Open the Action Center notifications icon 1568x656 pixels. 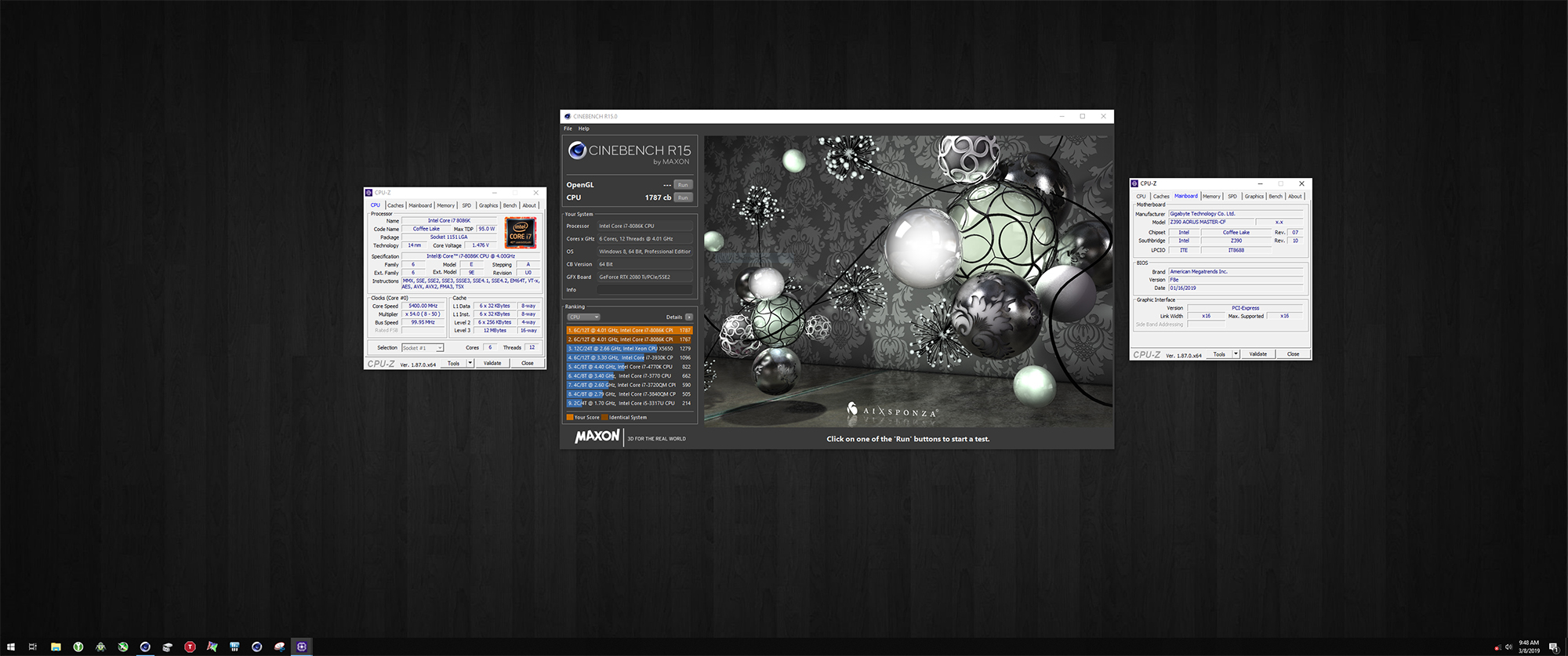[1553, 647]
